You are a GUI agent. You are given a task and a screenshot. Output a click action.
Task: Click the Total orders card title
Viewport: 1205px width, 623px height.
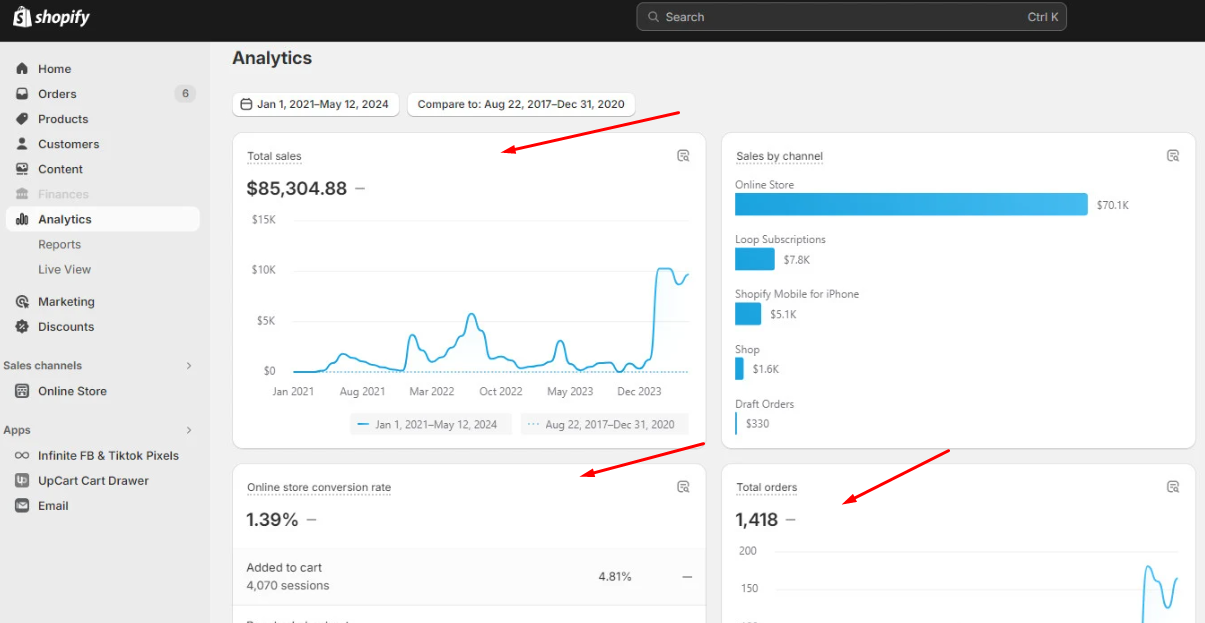click(767, 488)
